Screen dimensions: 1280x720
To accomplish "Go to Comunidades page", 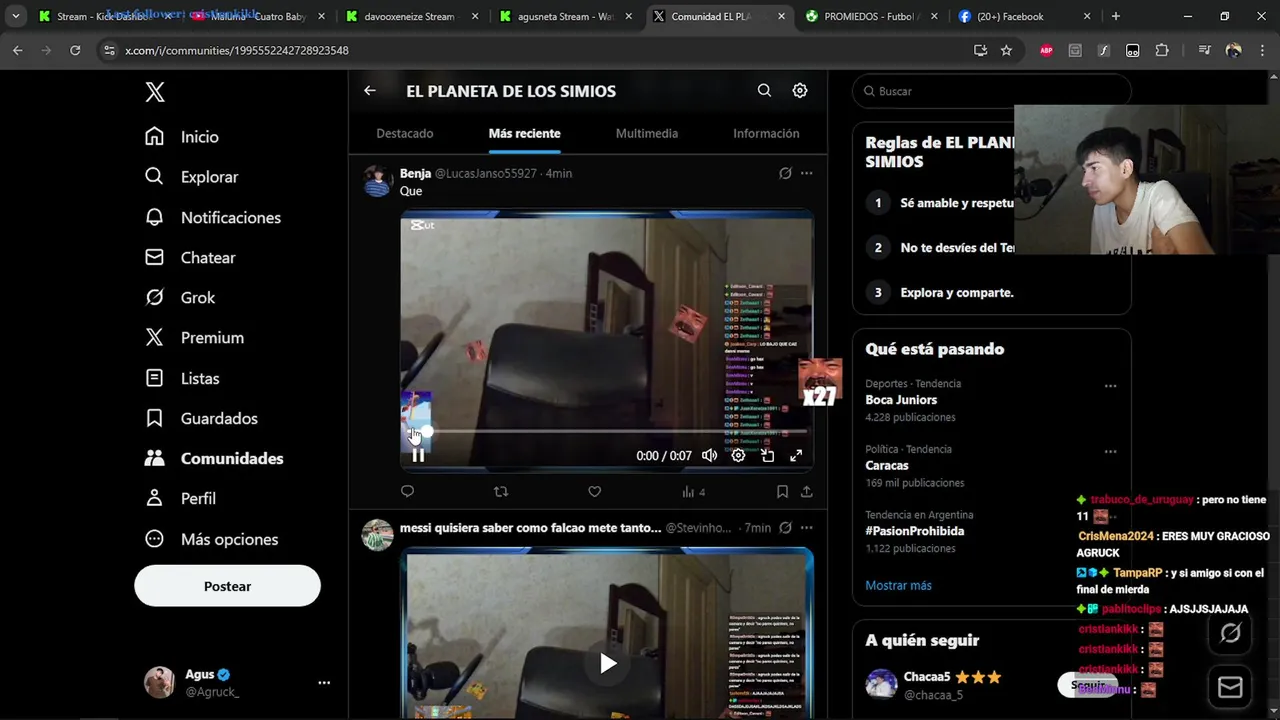I will click(214, 458).
